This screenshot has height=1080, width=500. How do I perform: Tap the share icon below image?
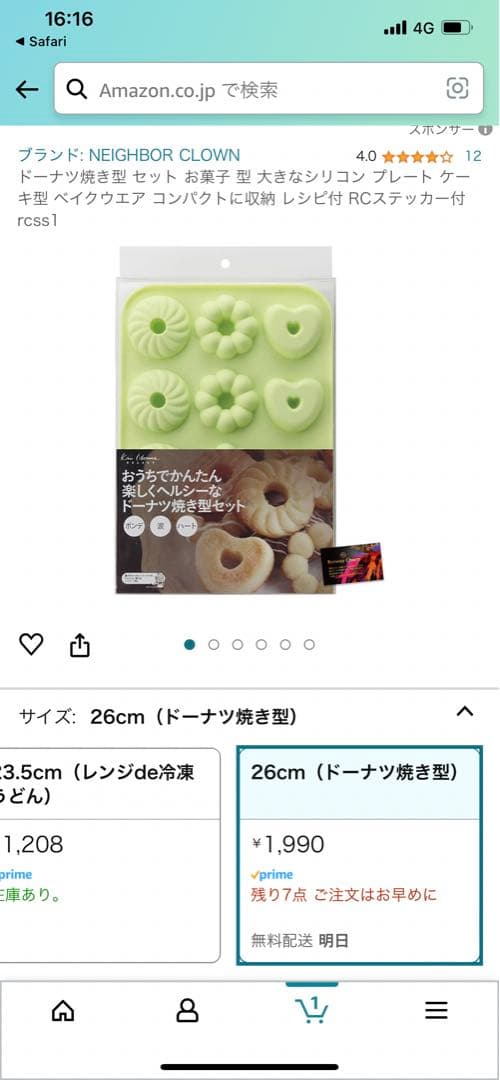[x=80, y=645]
